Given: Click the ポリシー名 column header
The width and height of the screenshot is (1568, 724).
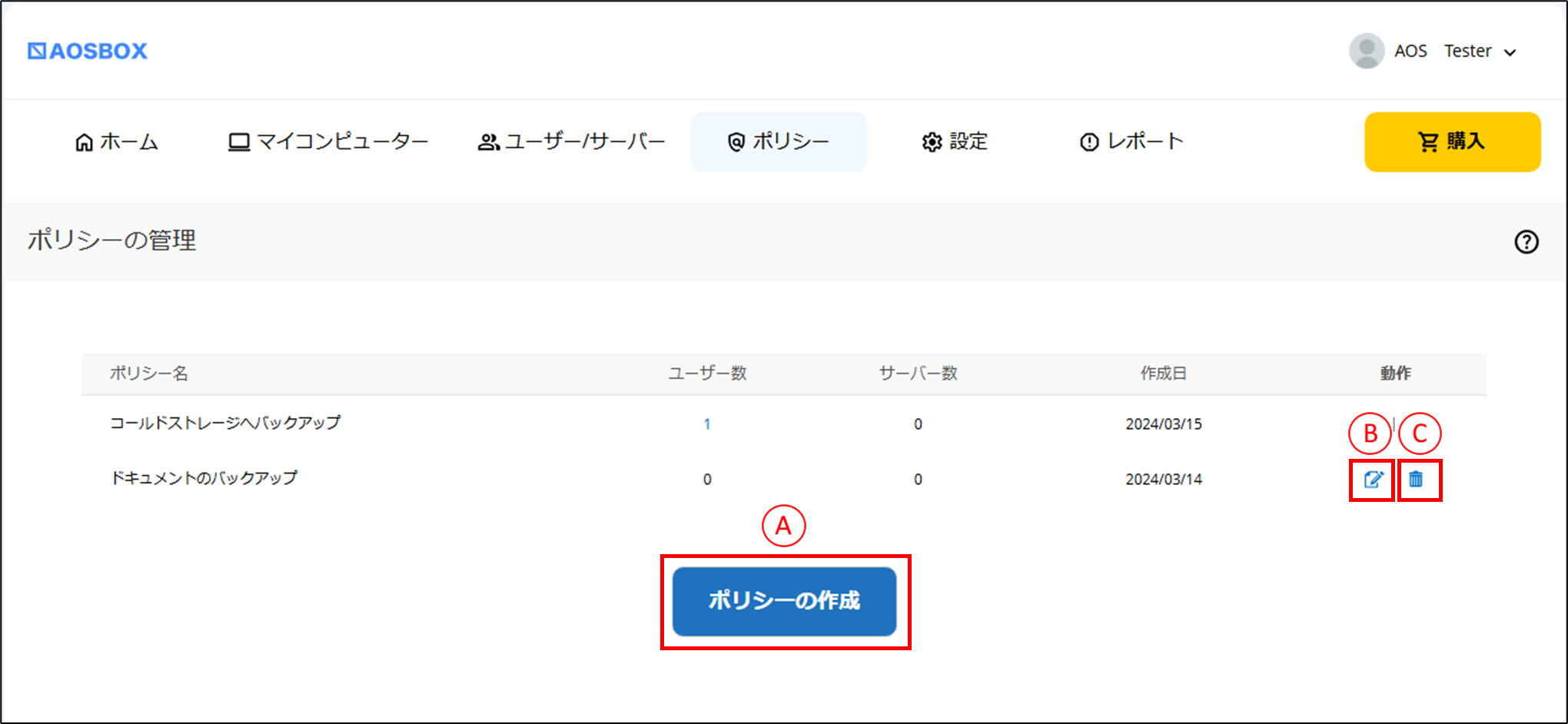Looking at the screenshot, I should click(x=148, y=374).
